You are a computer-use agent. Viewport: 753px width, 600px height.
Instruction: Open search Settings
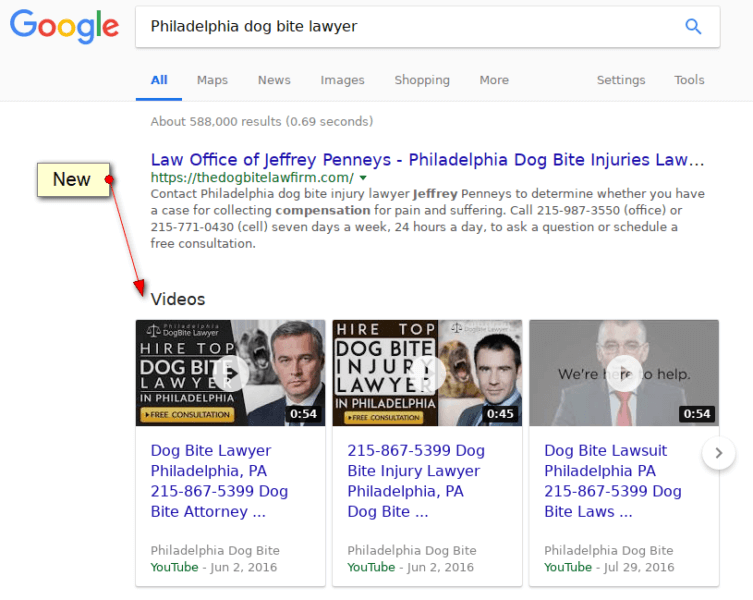tap(621, 80)
